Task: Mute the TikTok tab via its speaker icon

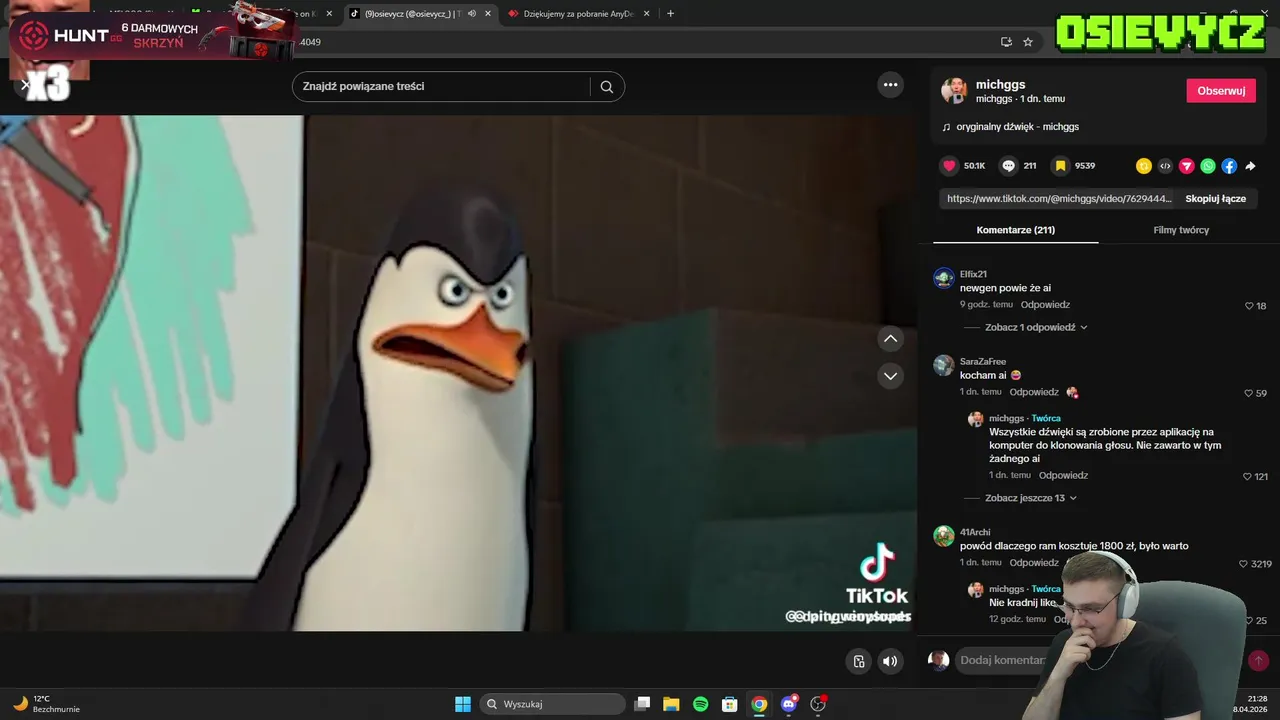Action: coord(471,14)
